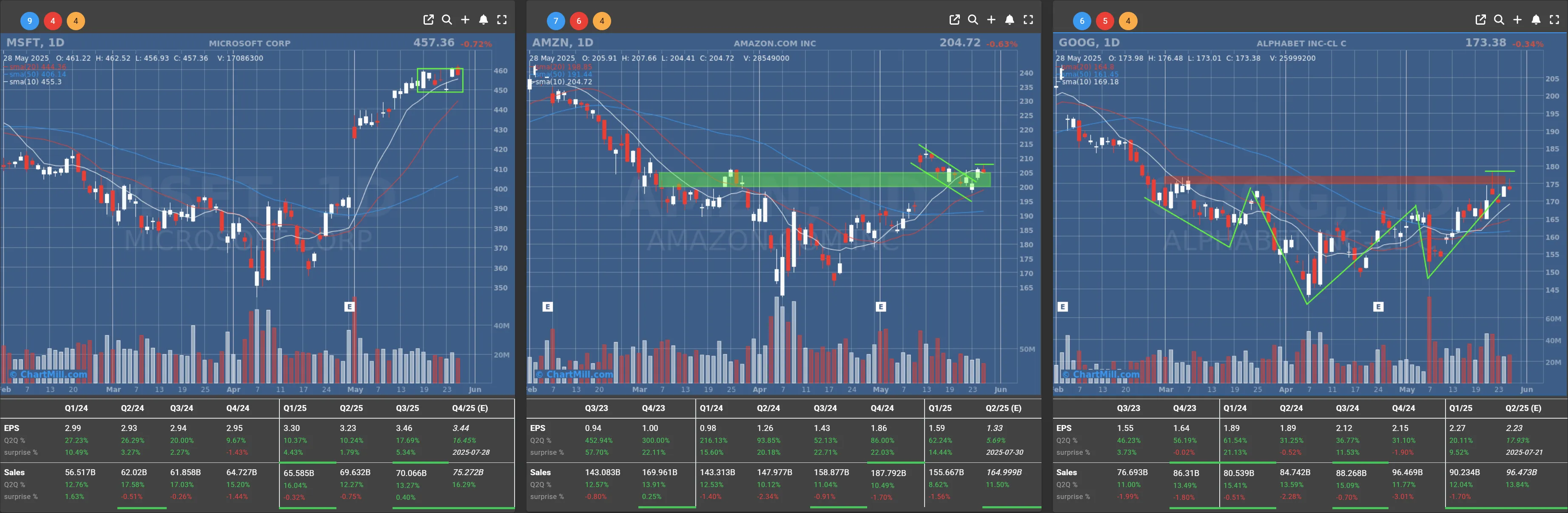The image size is (1568, 513).
Task: Add GOOG using the plus icon
Action: click(x=1517, y=20)
